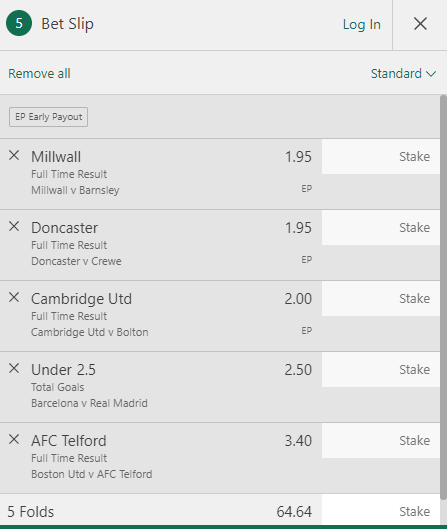The image size is (447, 529).
Task: Remove the AFC Telford selection
Action: (14, 440)
